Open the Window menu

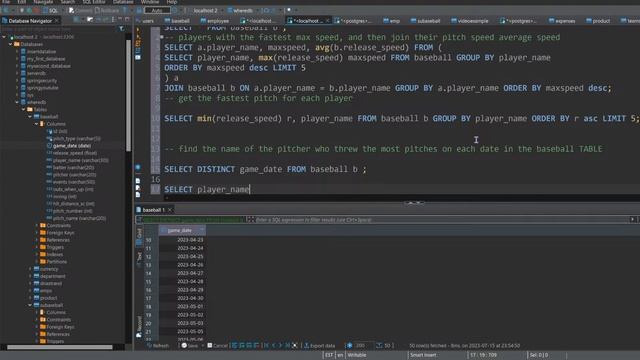150,2
